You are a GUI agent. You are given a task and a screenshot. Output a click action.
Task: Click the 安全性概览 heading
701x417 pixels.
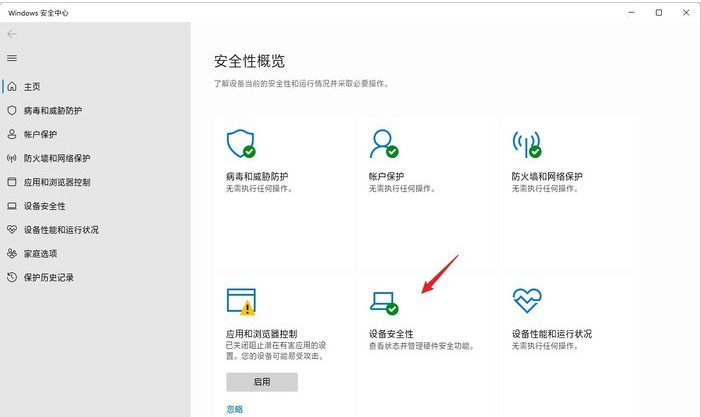(x=249, y=61)
